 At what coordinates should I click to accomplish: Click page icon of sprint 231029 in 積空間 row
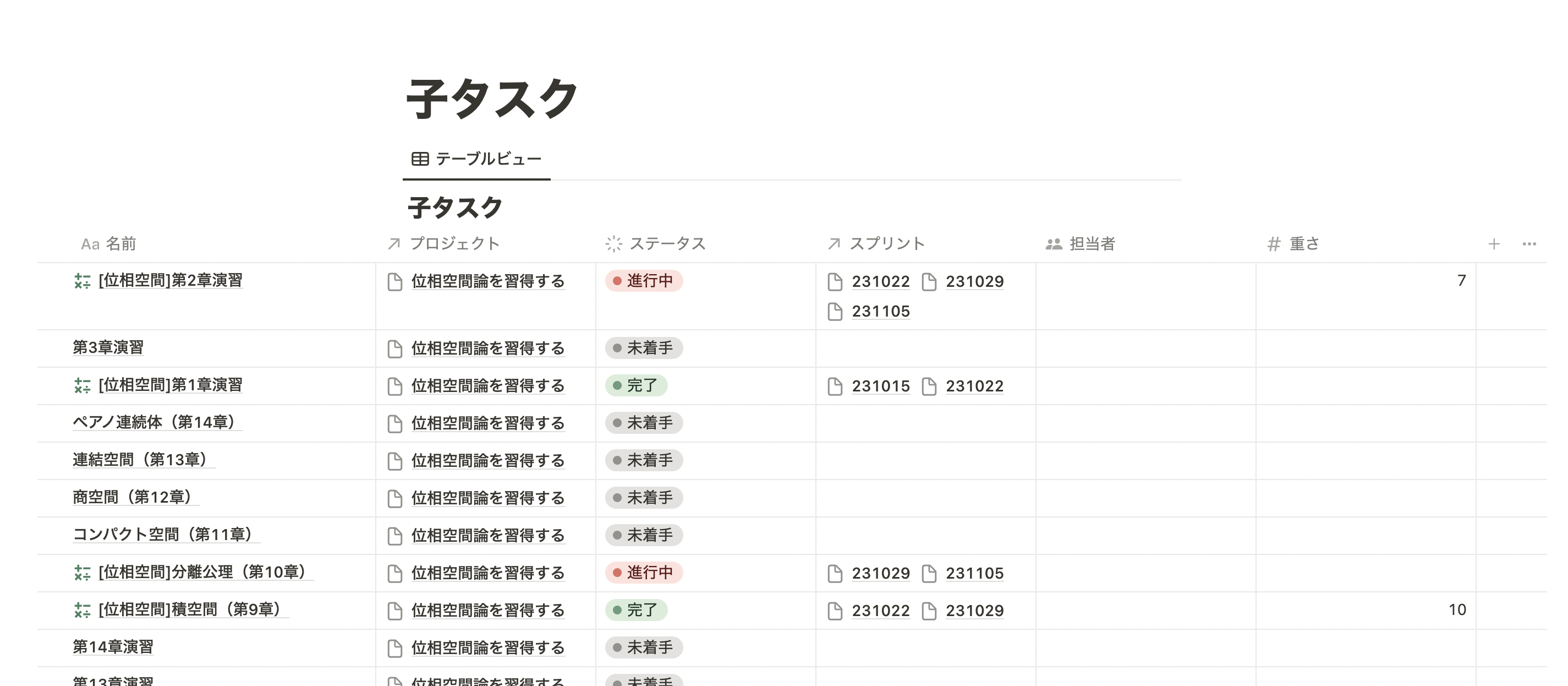click(x=929, y=611)
